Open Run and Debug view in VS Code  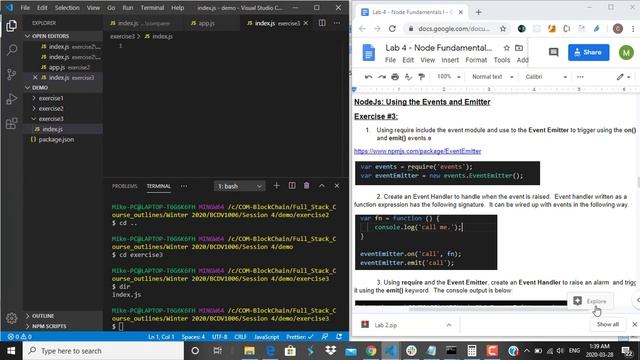click(x=11, y=99)
